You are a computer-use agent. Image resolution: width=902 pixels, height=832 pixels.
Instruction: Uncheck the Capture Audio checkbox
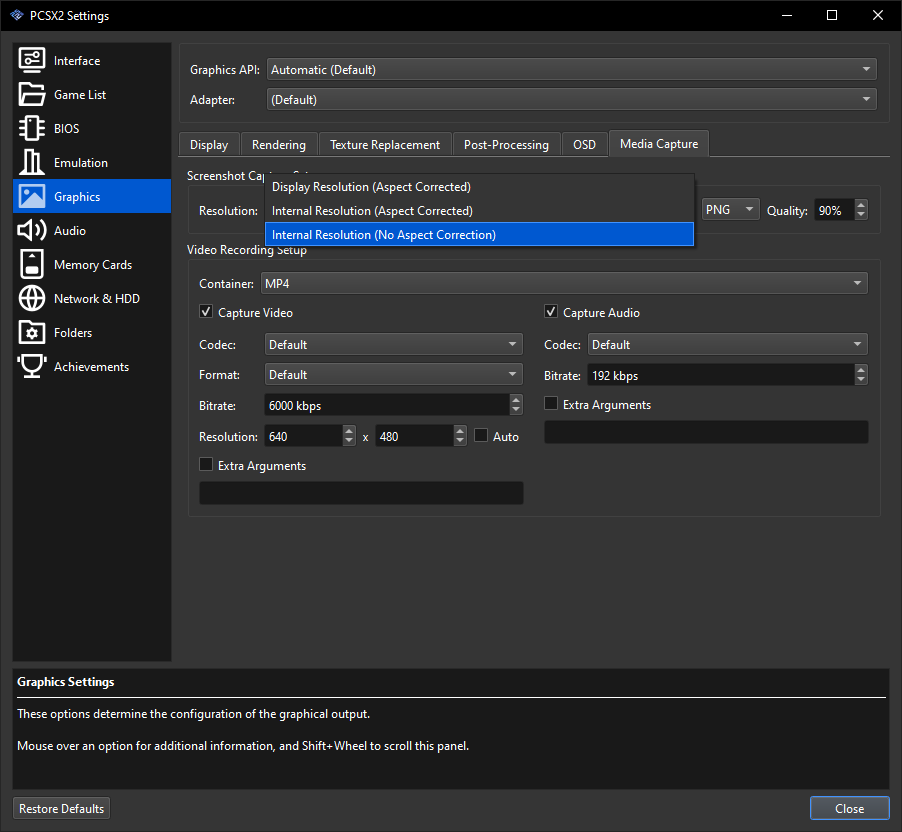click(x=551, y=312)
